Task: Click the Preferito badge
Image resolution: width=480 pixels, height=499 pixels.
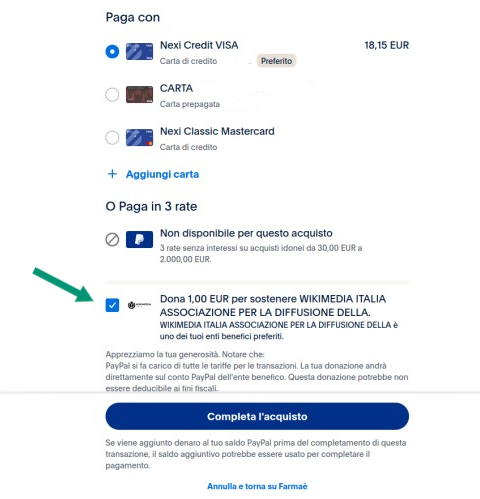Action: [276, 61]
